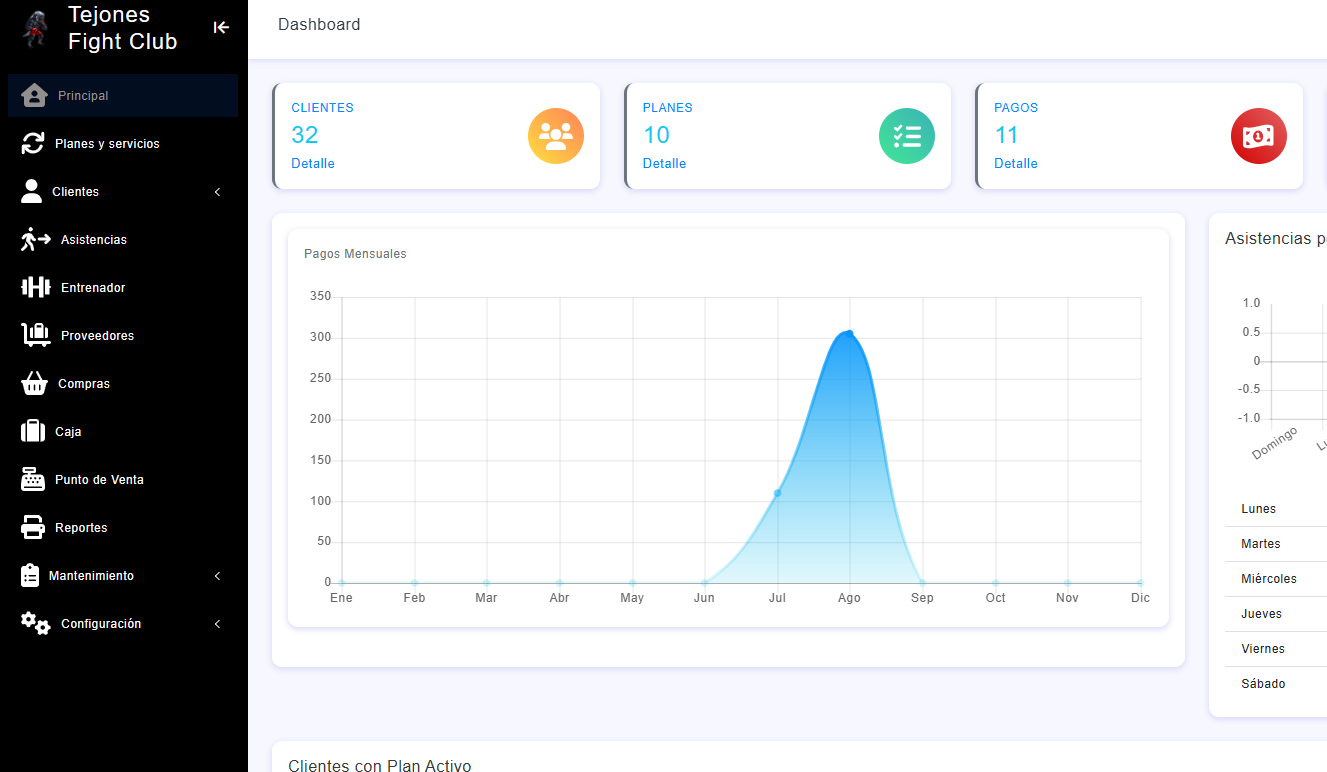Open Detalle link under Planes card
This screenshot has width=1327, height=772.
coord(664,164)
